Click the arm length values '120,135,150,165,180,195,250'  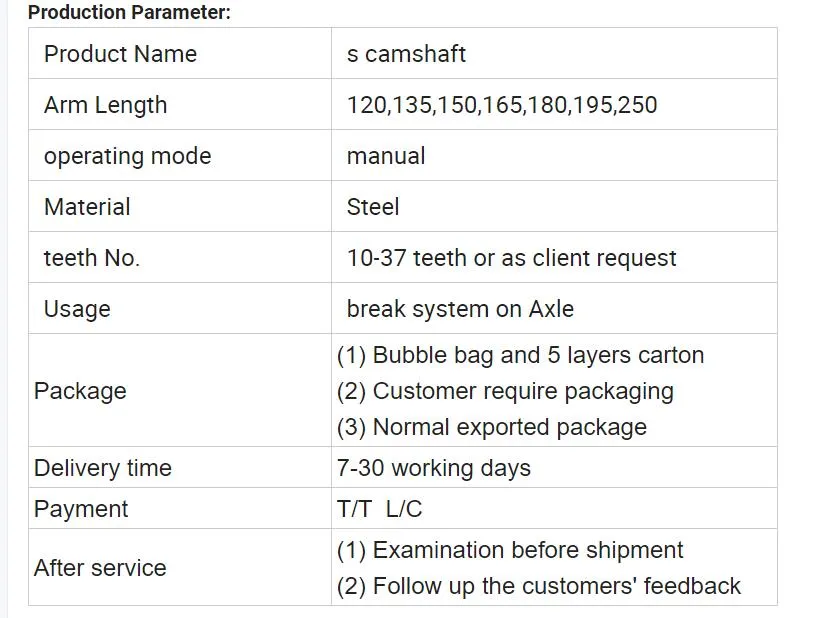pyautogui.click(x=502, y=105)
